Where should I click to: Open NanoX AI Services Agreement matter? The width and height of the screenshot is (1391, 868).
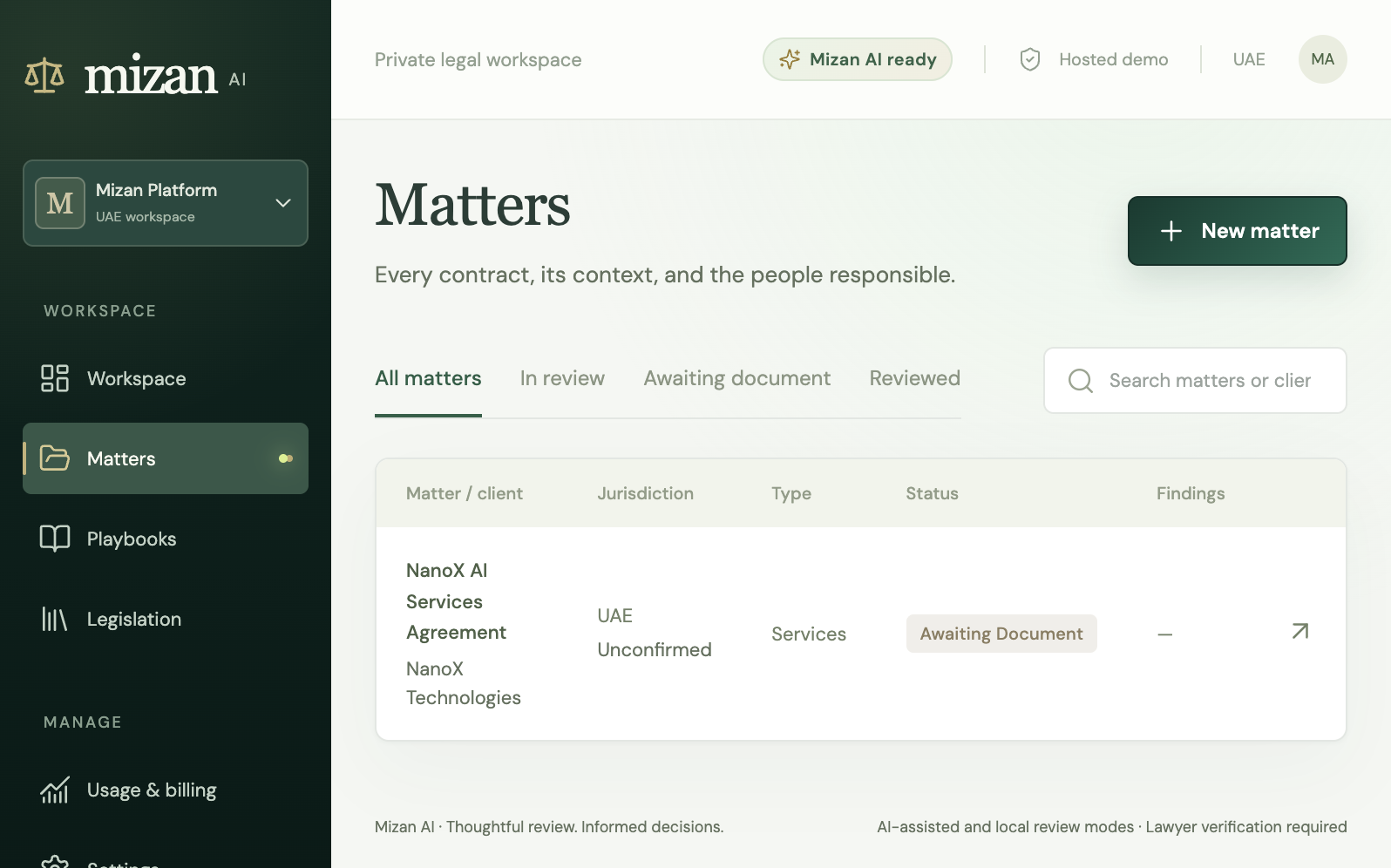pos(456,601)
